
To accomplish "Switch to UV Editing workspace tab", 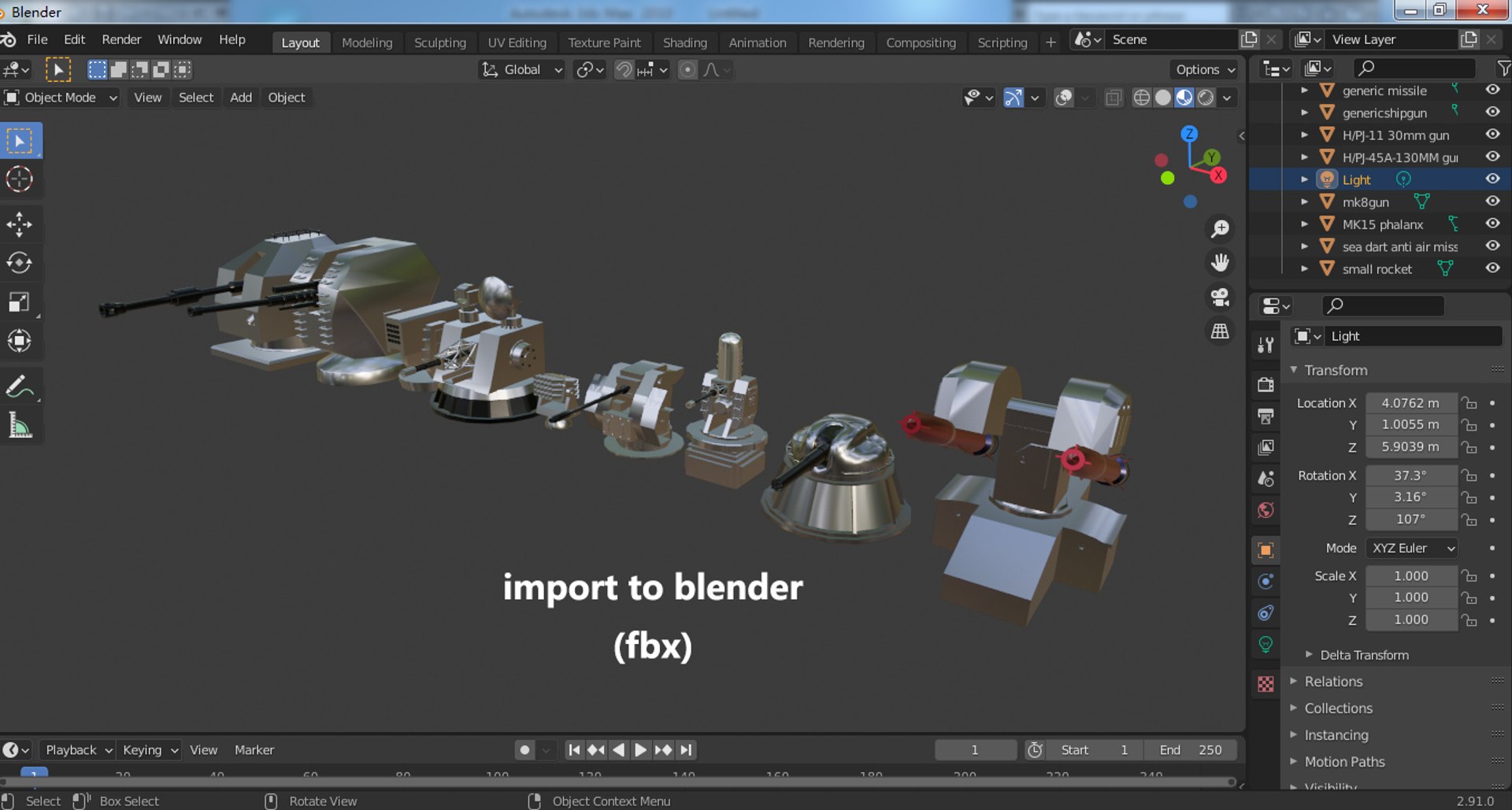I will click(517, 43).
